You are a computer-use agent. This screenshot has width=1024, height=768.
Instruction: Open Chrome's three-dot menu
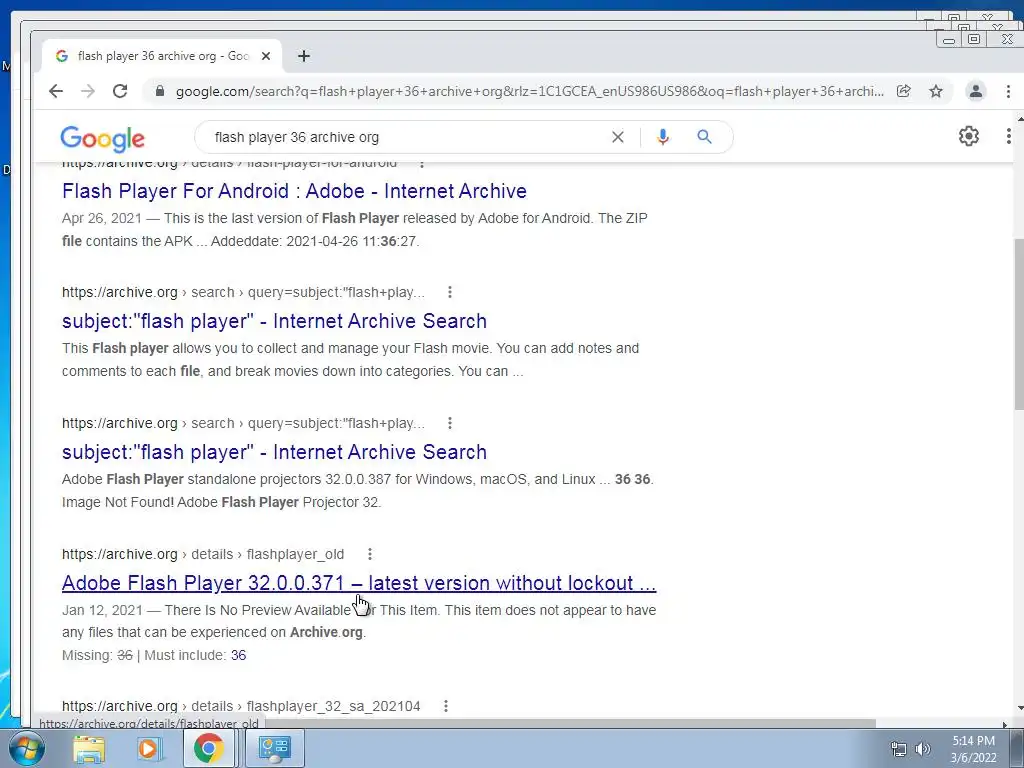coord(1008,91)
